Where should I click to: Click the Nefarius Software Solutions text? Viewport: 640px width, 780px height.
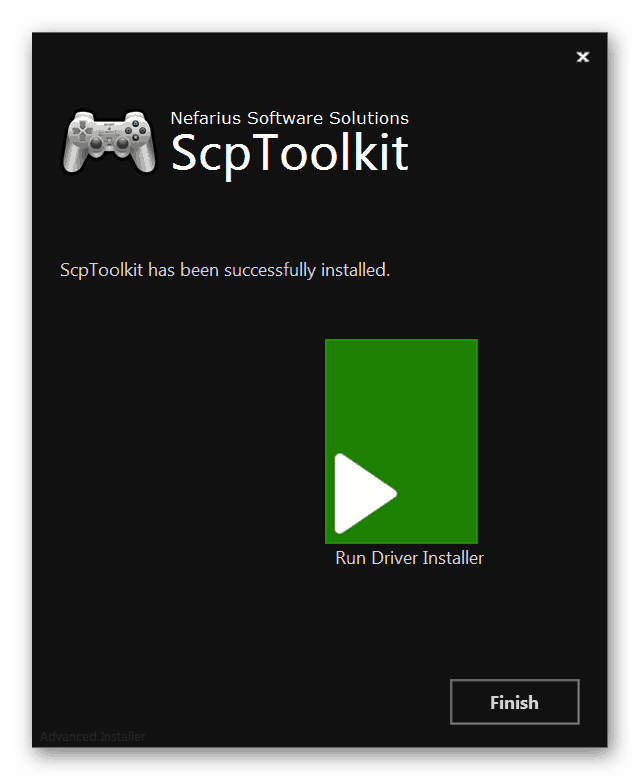coord(289,118)
